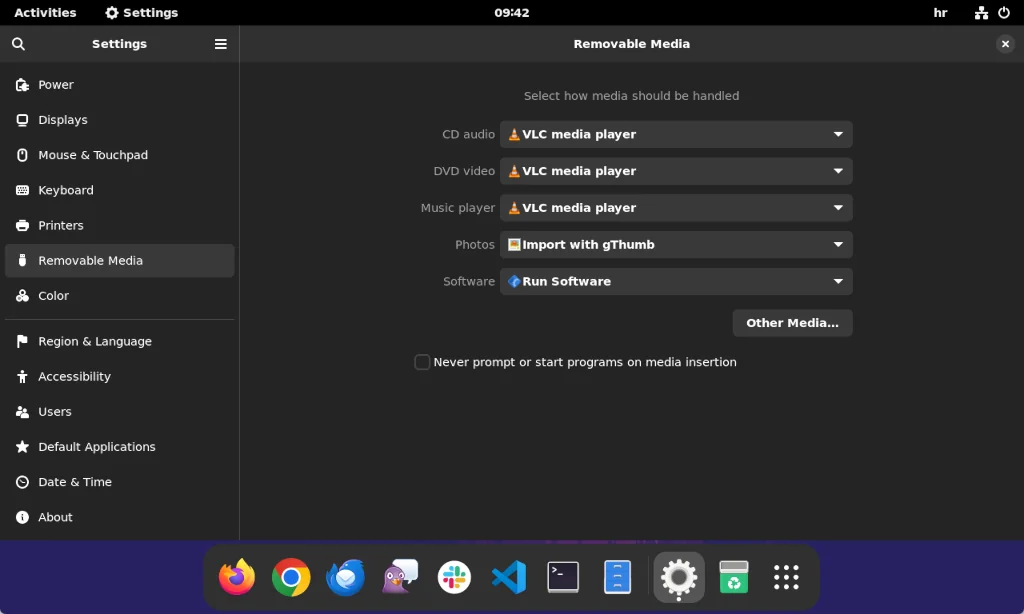Open the search in Settings
This screenshot has height=614, width=1024.
pos(18,44)
